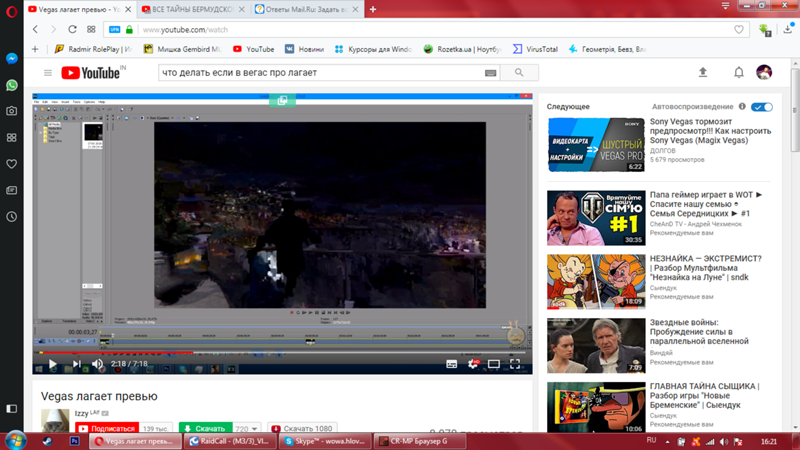Skip to the next video
This screenshot has width=800, height=450.
point(77,364)
